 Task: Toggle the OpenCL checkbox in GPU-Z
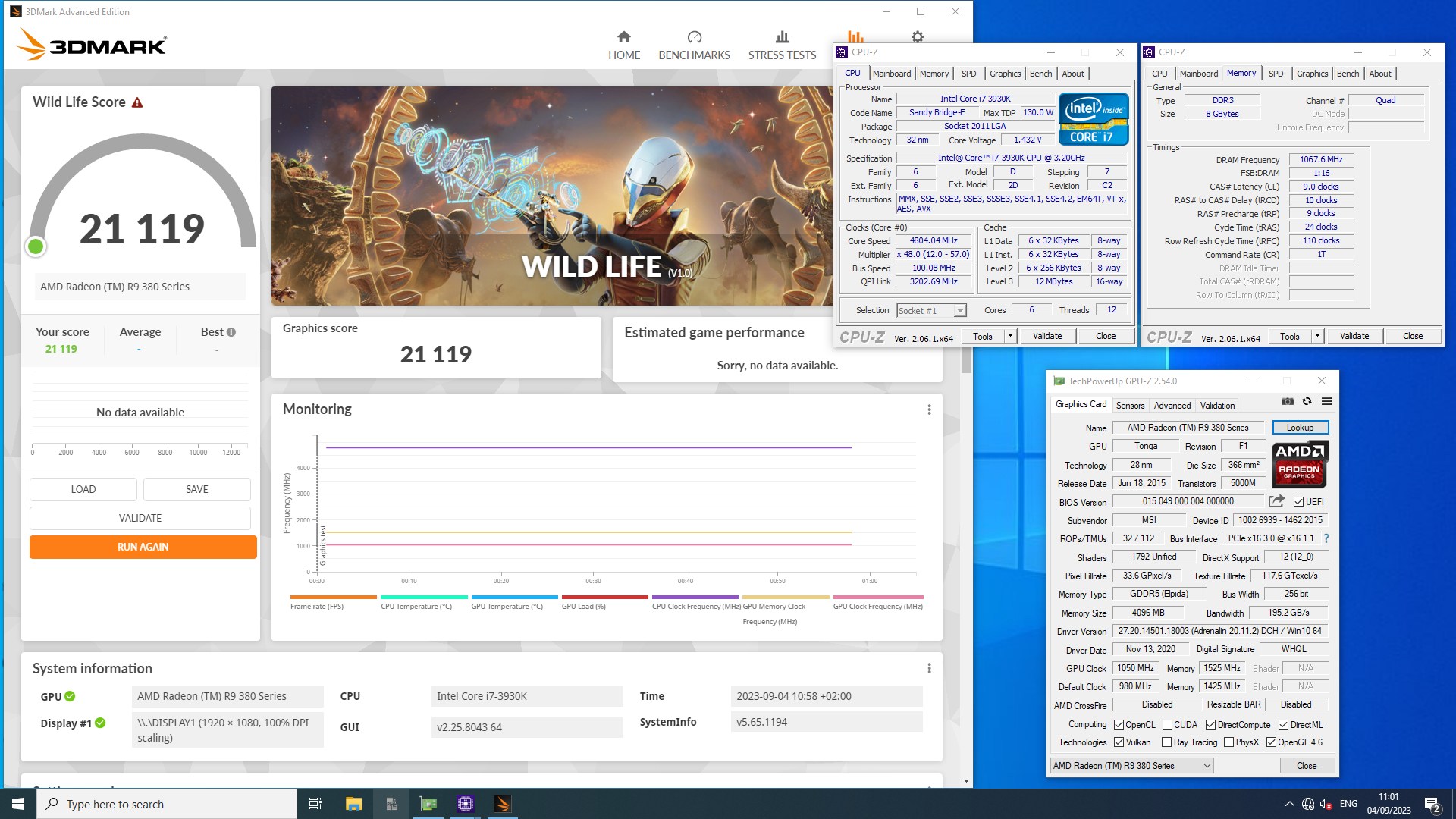[1119, 725]
